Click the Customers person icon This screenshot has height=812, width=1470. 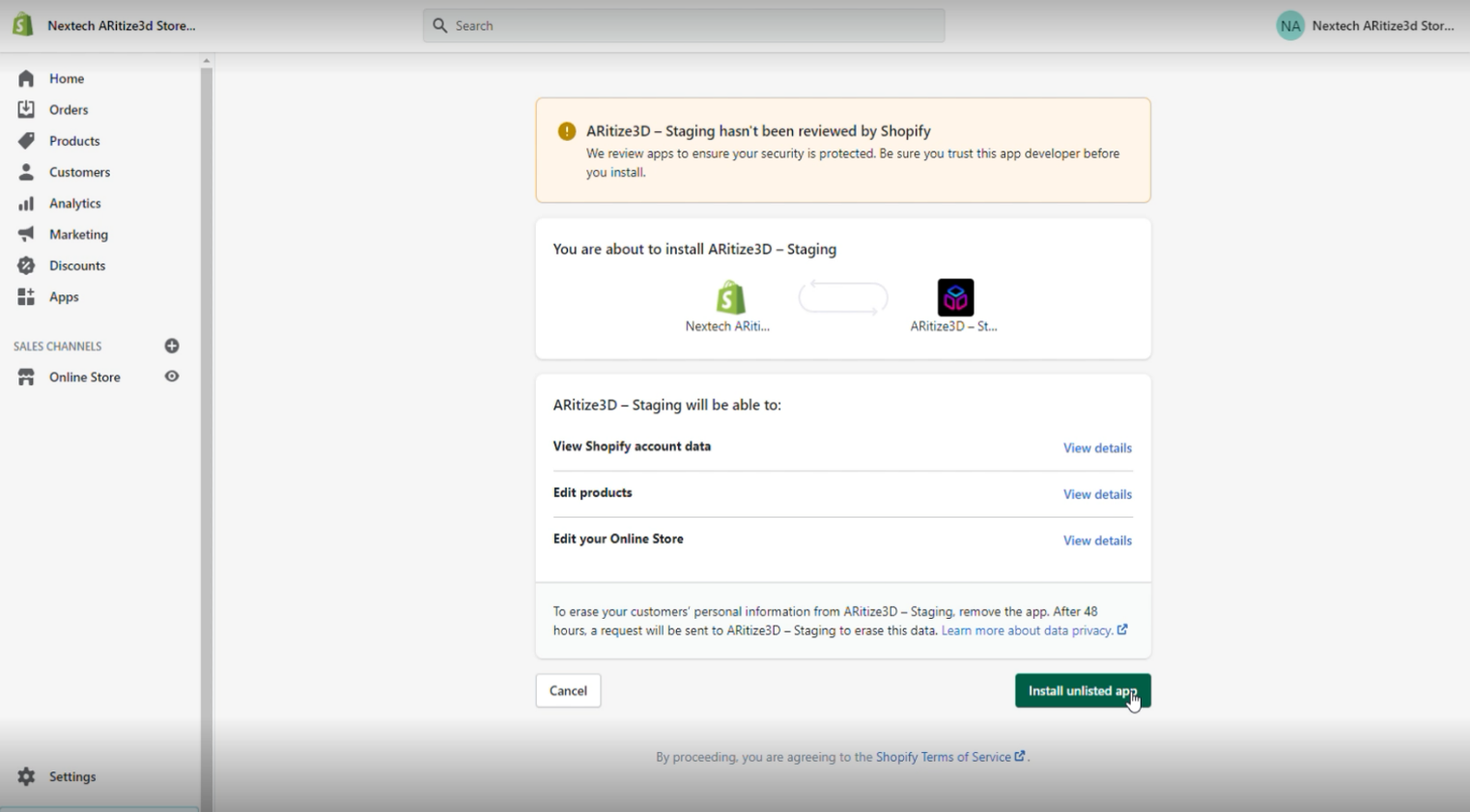pos(26,172)
